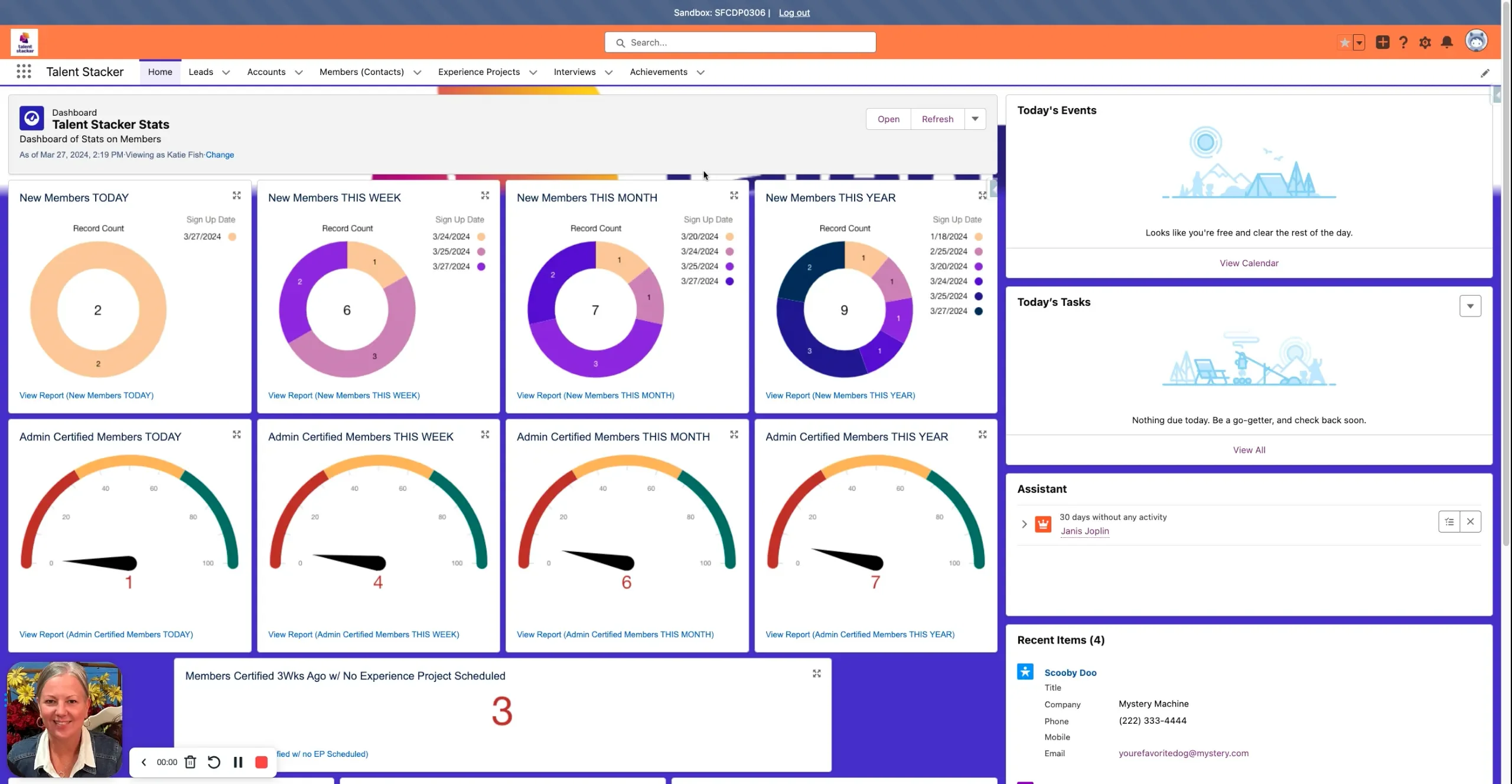Click View Calendar link

[1249, 263]
